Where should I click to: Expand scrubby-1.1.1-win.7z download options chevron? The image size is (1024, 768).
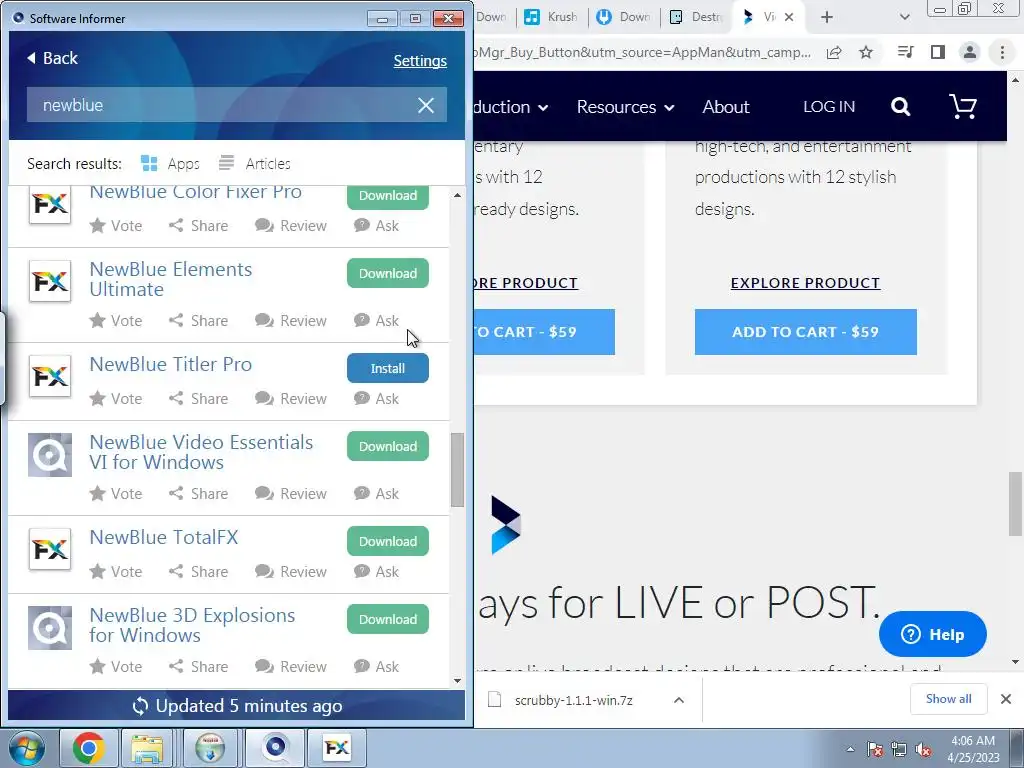coord(679,700)
